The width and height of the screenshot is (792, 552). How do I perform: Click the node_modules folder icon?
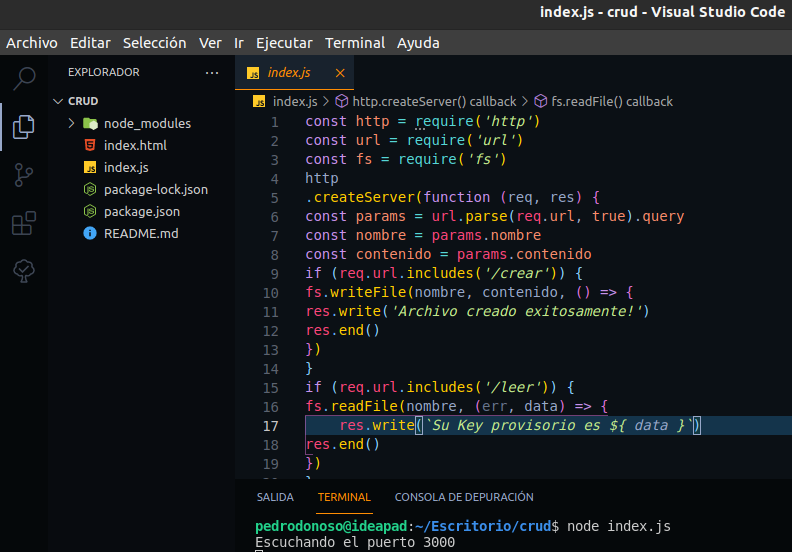90,123
